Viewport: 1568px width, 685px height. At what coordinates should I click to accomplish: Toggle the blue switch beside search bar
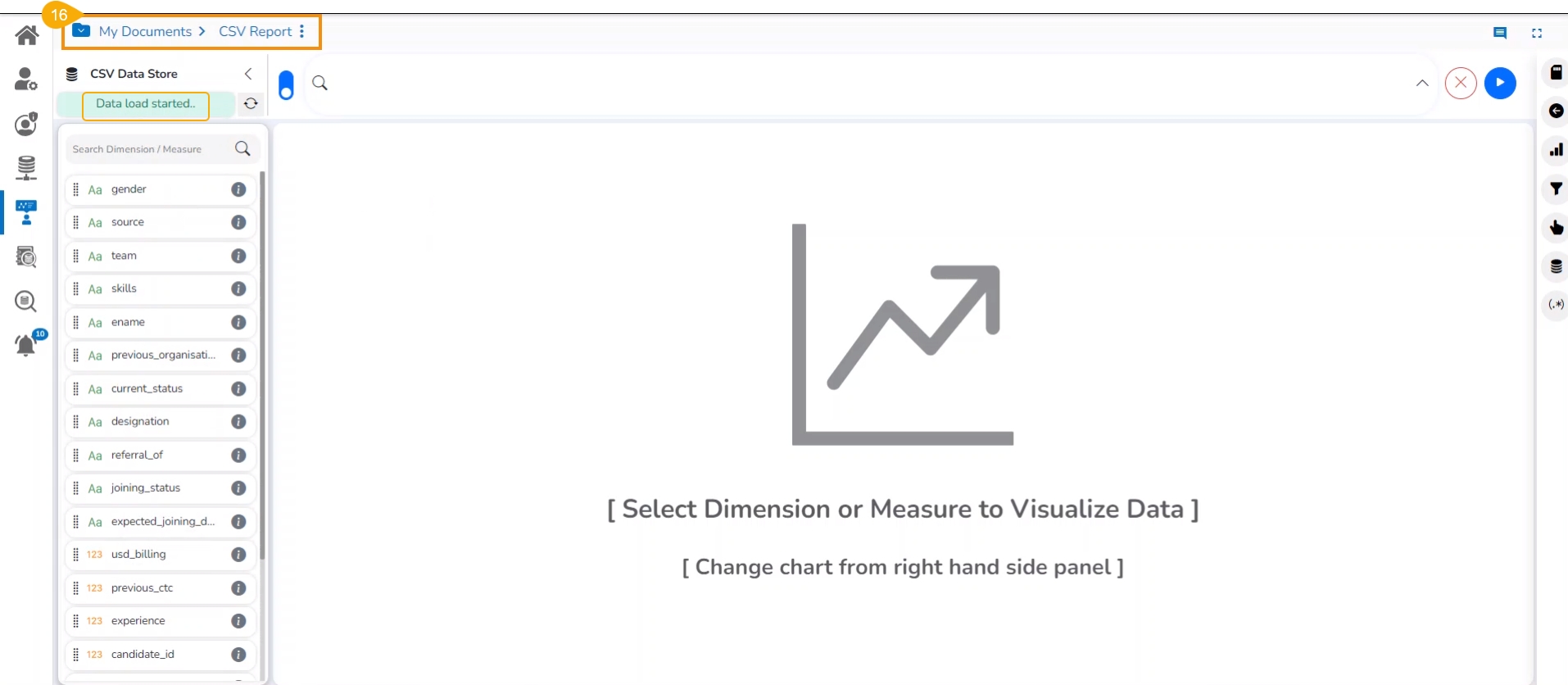[286, 84]
